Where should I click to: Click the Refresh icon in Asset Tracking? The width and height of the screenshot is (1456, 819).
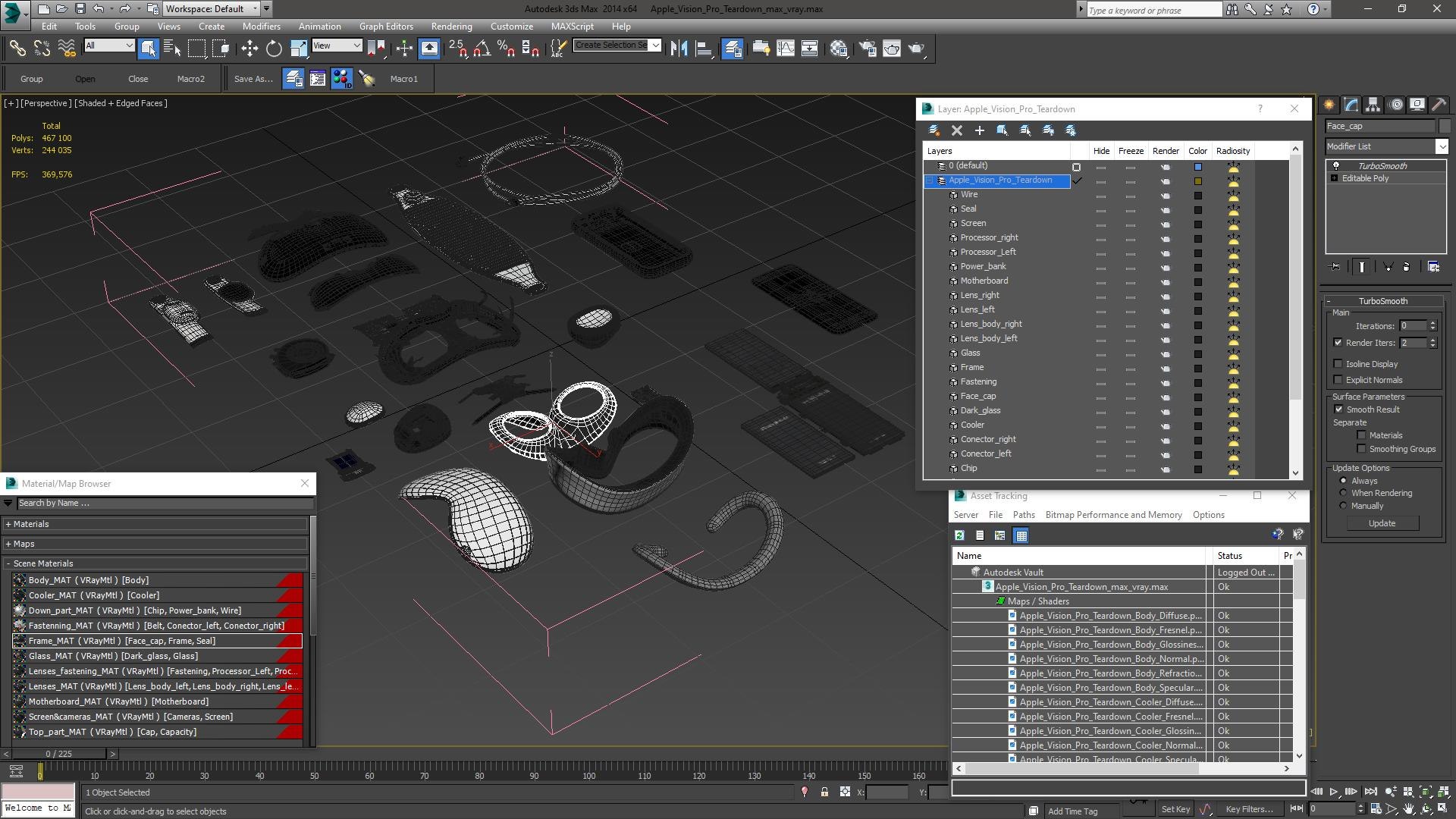(x=959, y=535)
